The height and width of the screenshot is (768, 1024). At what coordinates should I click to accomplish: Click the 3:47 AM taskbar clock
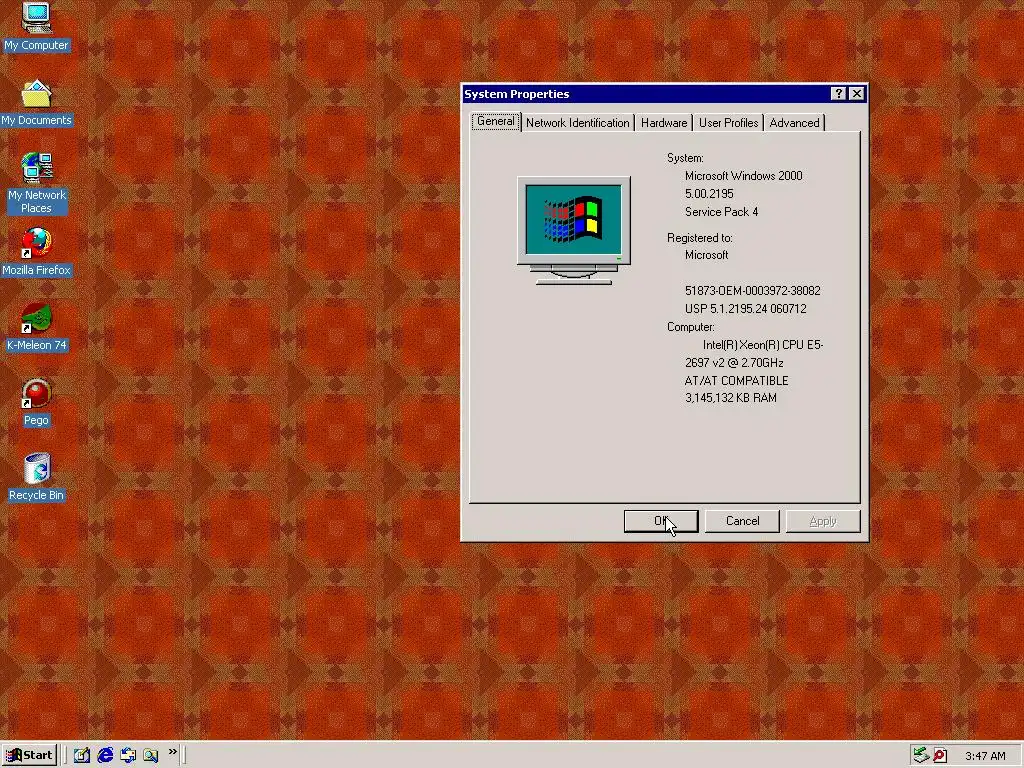pos(985,756)
